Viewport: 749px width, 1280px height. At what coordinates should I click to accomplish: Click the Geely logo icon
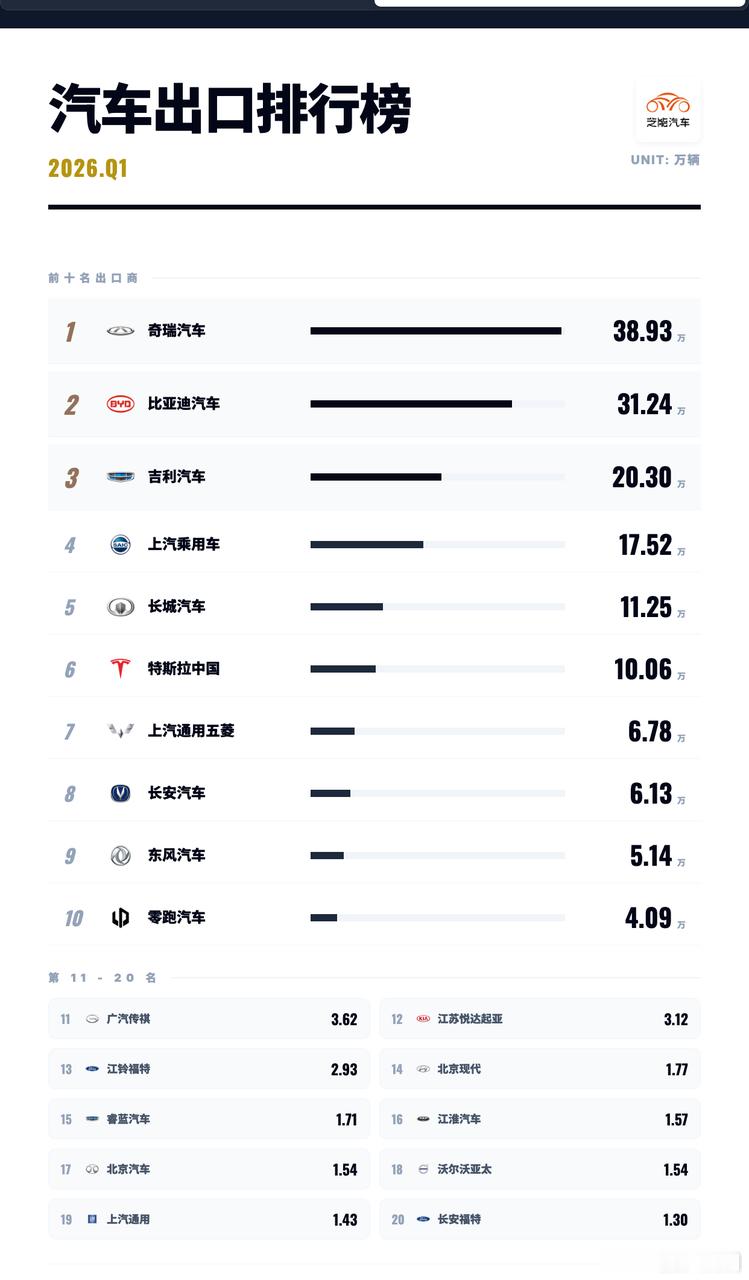120,477
